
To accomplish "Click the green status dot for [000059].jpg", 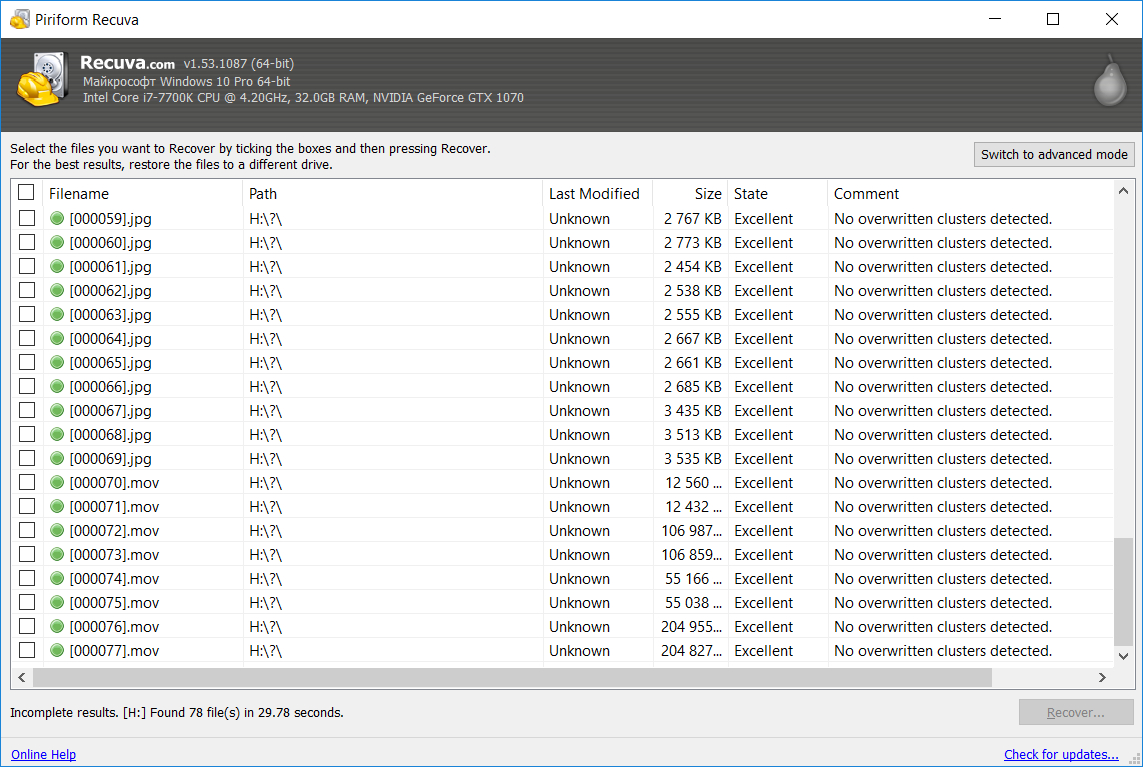I will (x=57, y=218).
